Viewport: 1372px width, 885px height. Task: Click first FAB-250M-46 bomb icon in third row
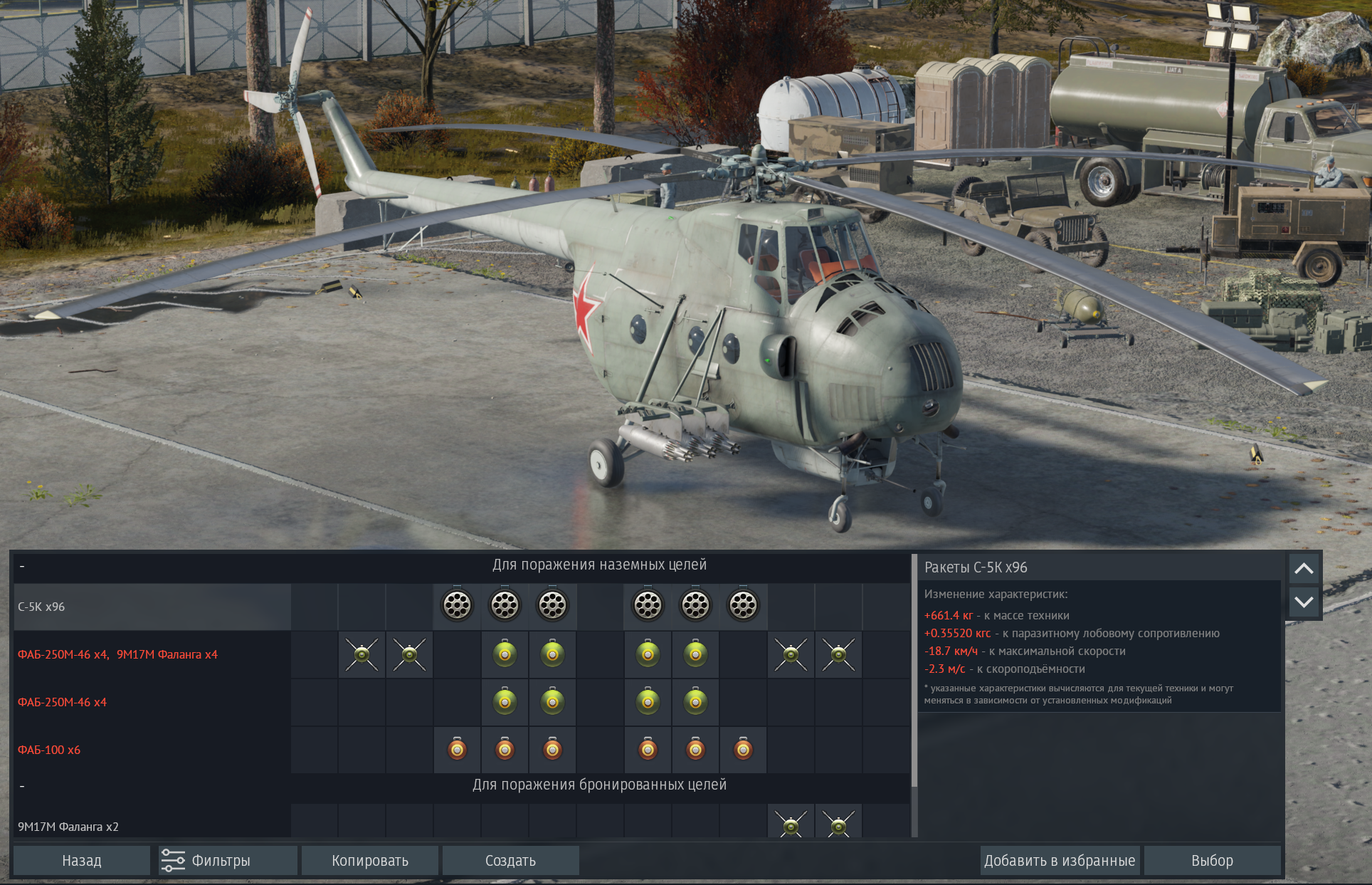pos(505,702)
